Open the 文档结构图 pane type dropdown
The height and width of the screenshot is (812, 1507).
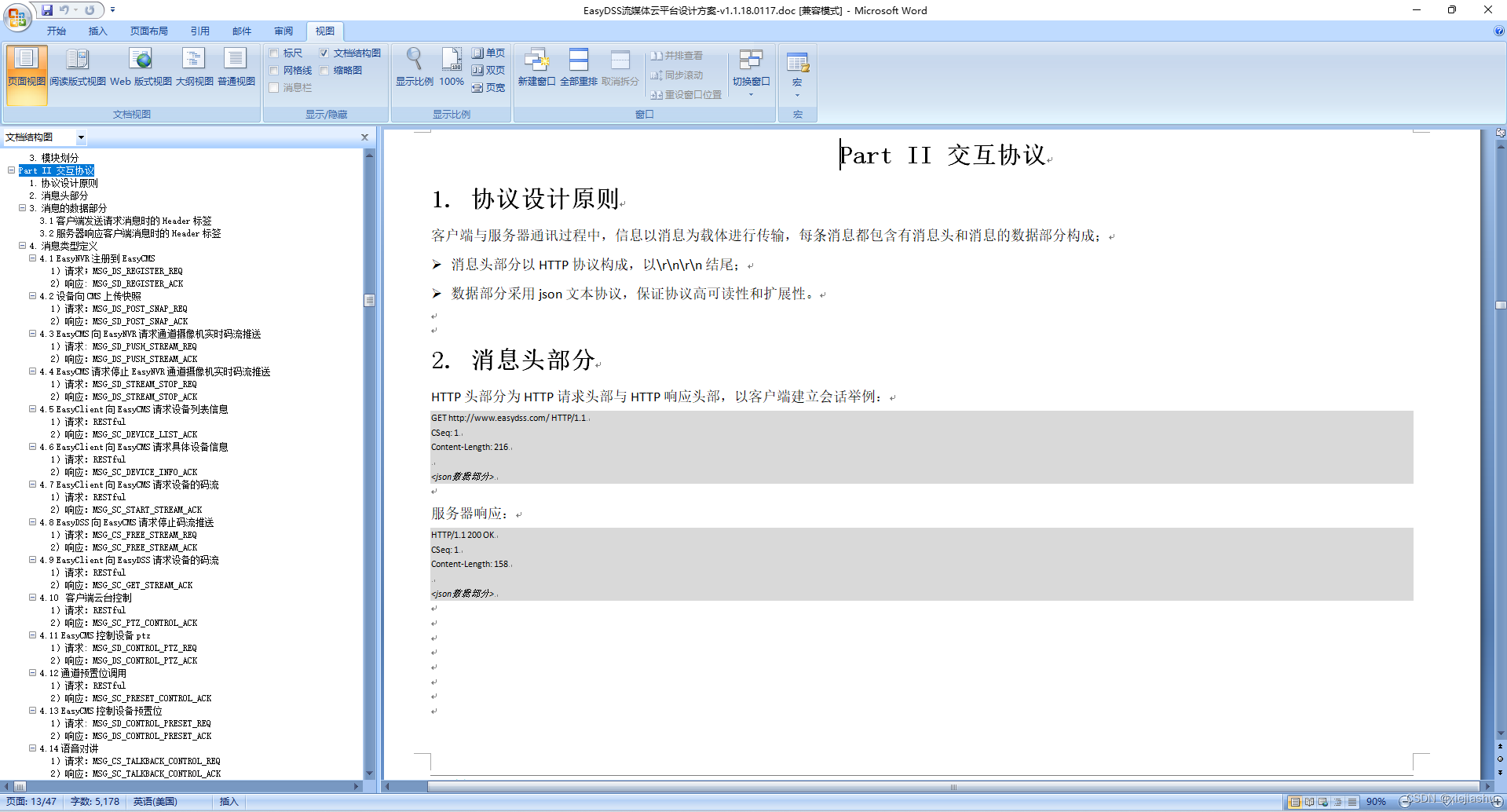point(81,137)
